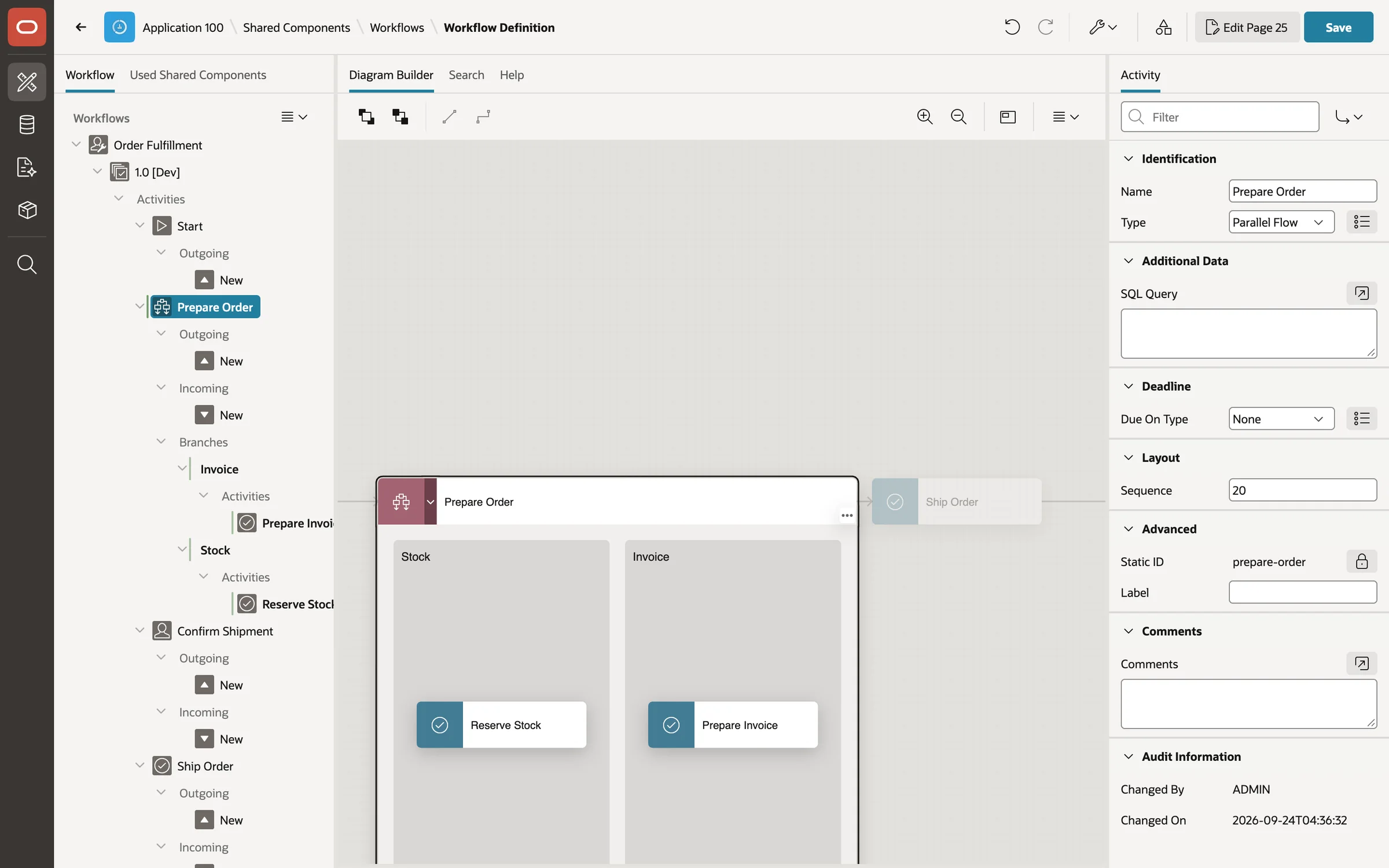Select the elbow connection line tool
Viewport: 1389px width, 868px height.
coord(483,117)
